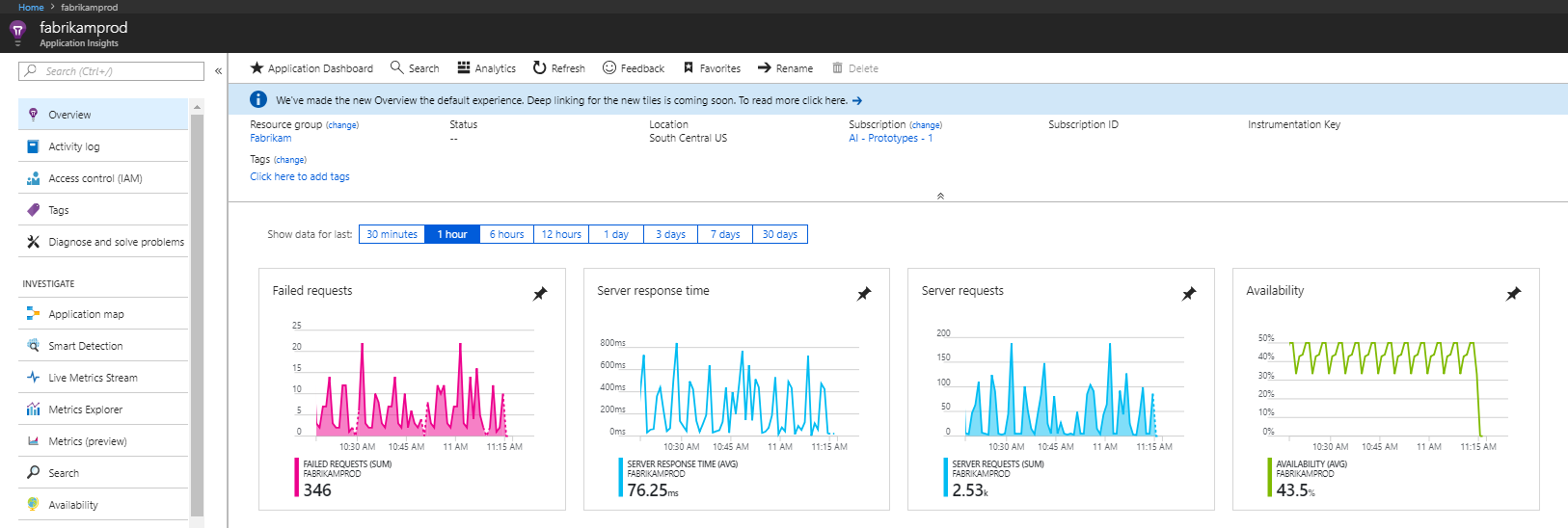
Task: Collapse the left navigation sidebar
Action: [x=218, y=71]
